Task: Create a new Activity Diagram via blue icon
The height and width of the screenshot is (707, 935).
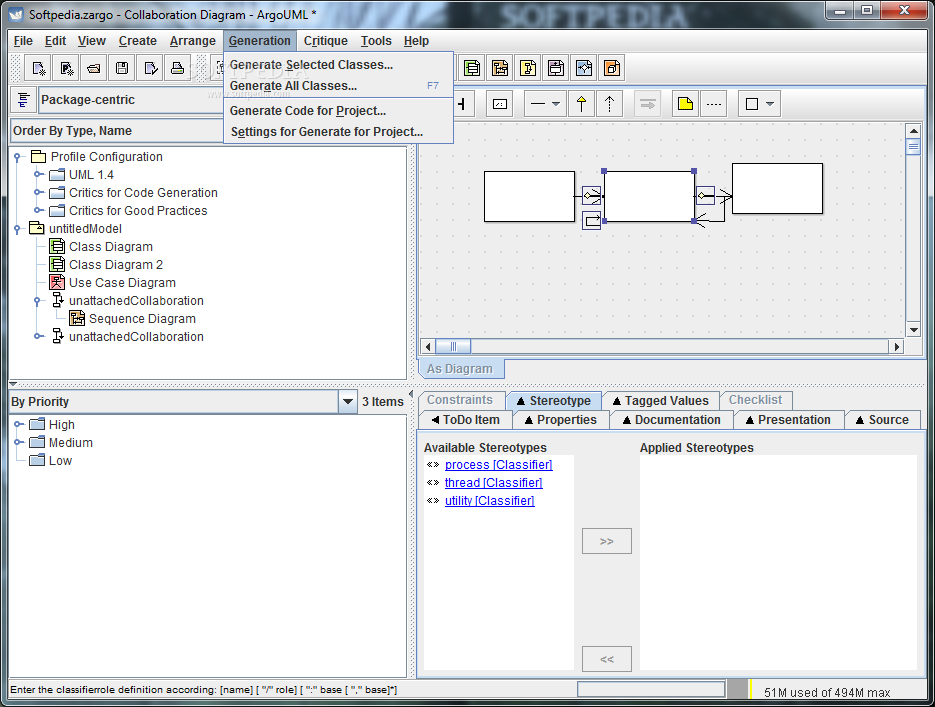Action: tap(584, 68)
